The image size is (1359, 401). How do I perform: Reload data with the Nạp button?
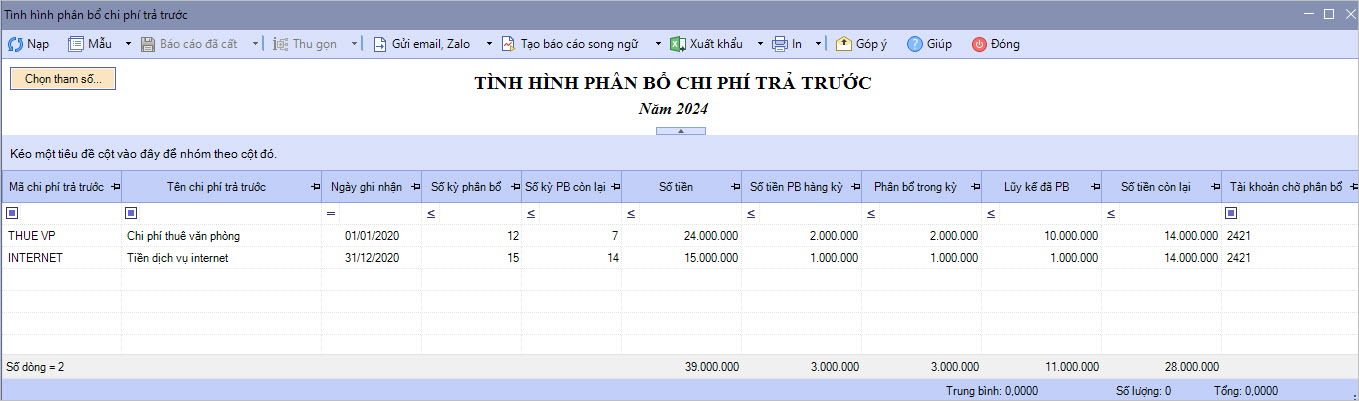tap(28, 44)
